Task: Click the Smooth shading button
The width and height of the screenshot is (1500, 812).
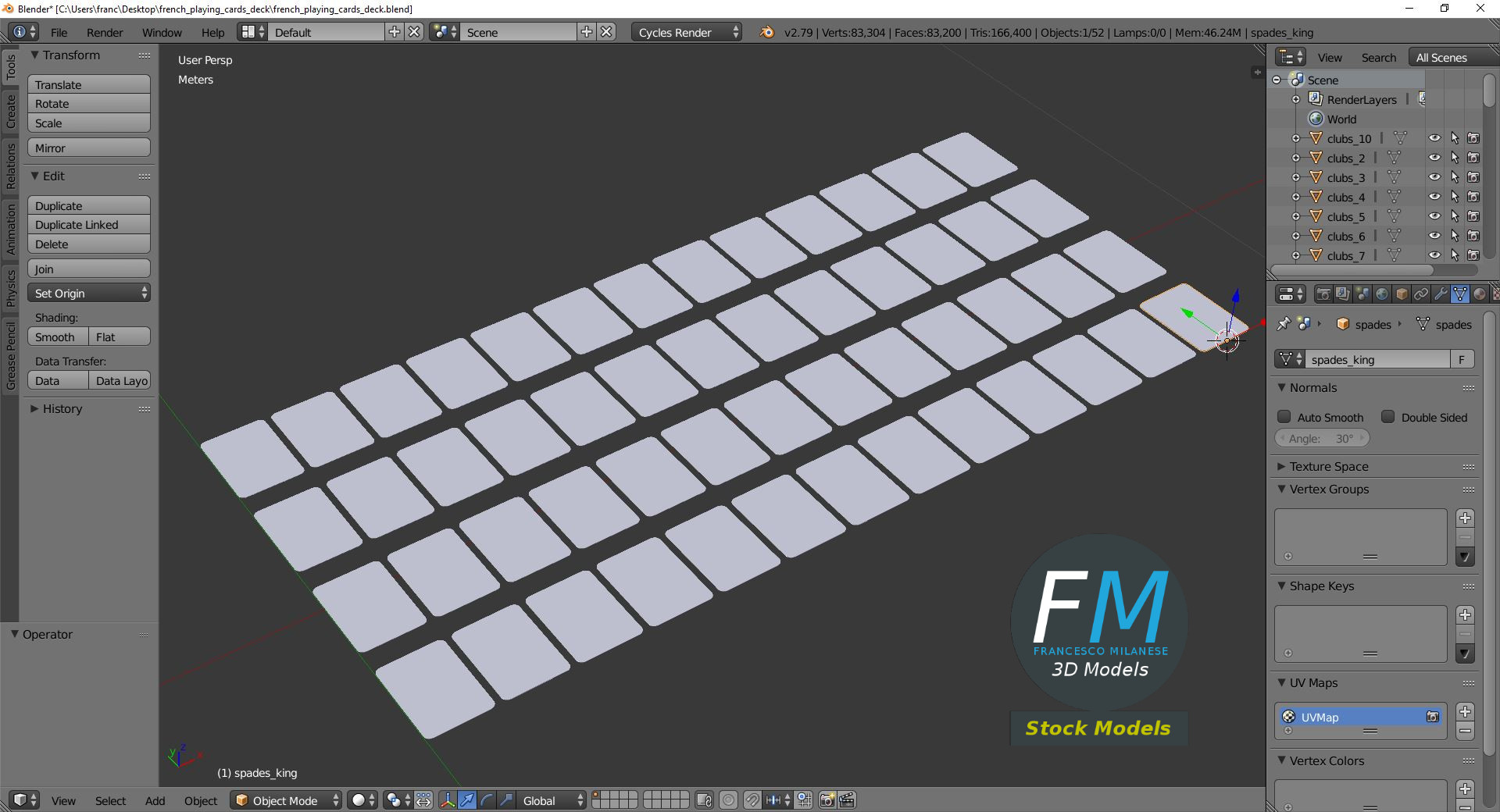Action: pyautogui.click(x=58, y=337)
